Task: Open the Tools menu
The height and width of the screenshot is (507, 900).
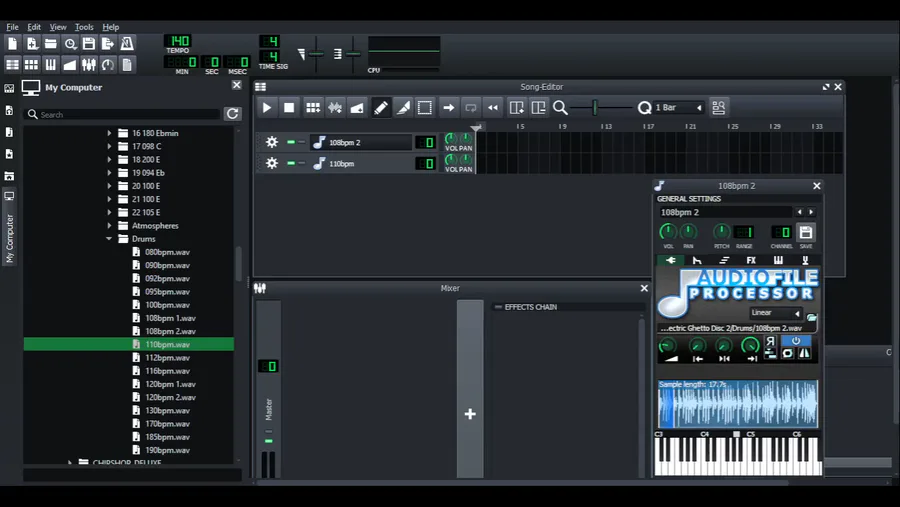Action: [84, 27]
